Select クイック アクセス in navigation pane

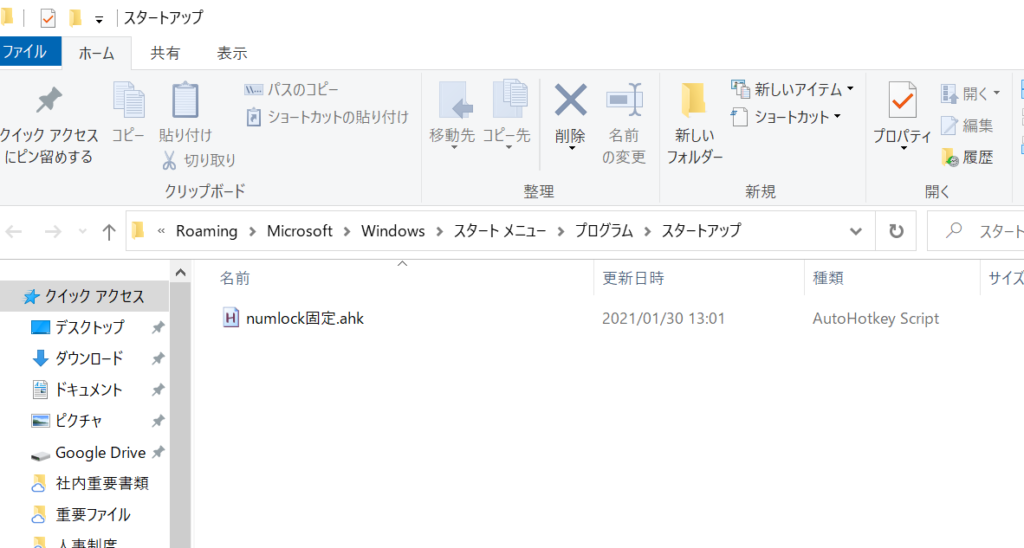tap(84, 296)
